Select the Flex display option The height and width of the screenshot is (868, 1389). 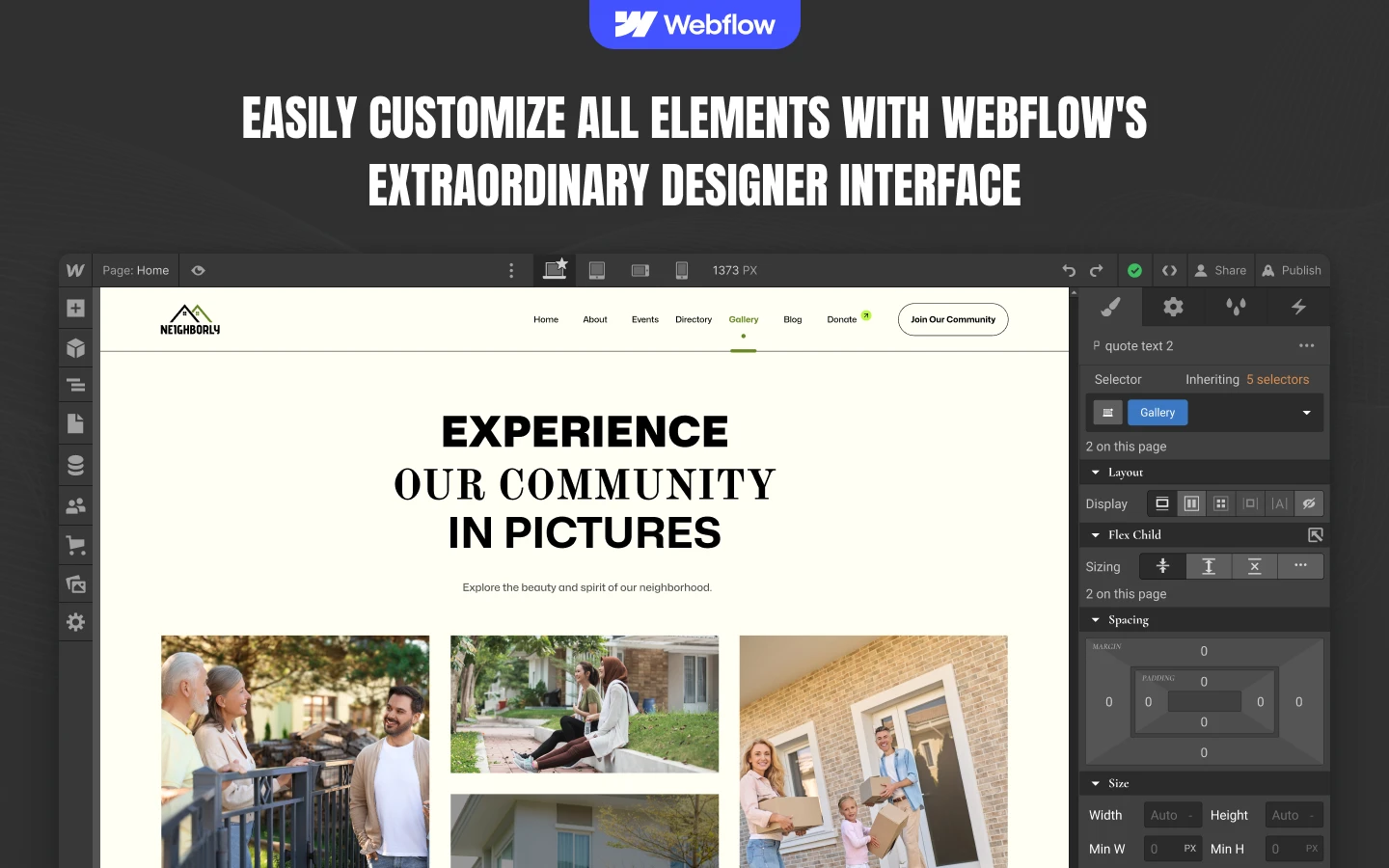pos(1191,503)
